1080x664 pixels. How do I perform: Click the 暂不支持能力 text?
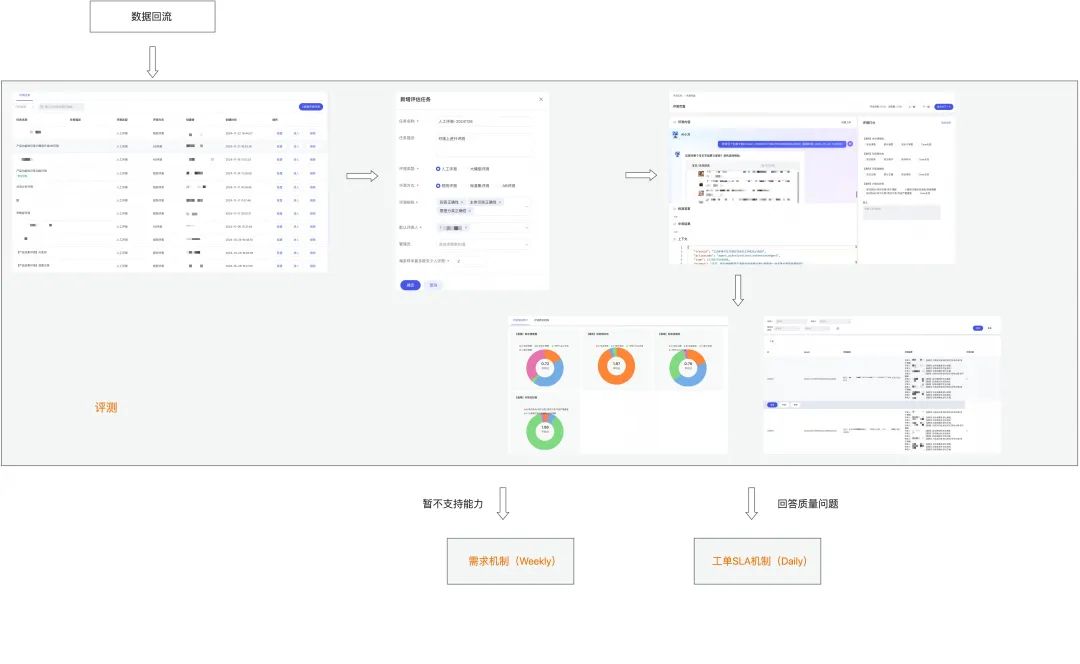click(x=453, y=504)
